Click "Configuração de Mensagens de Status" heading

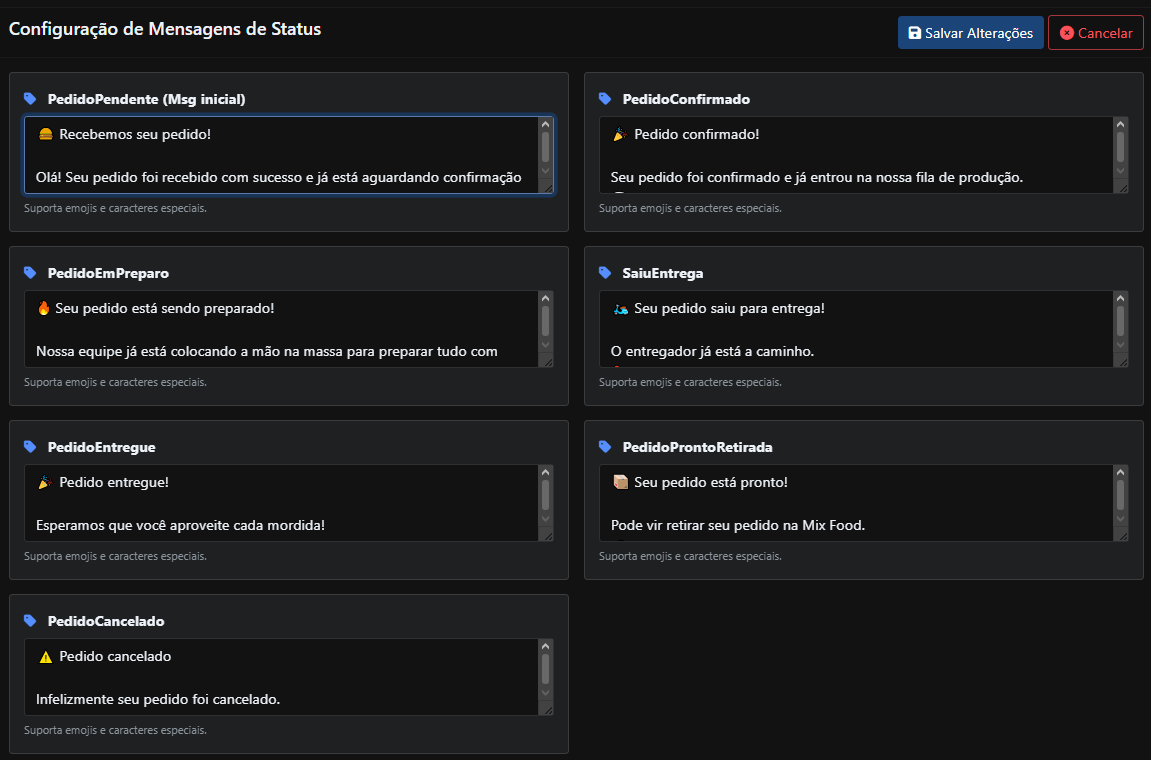[165, 29]
